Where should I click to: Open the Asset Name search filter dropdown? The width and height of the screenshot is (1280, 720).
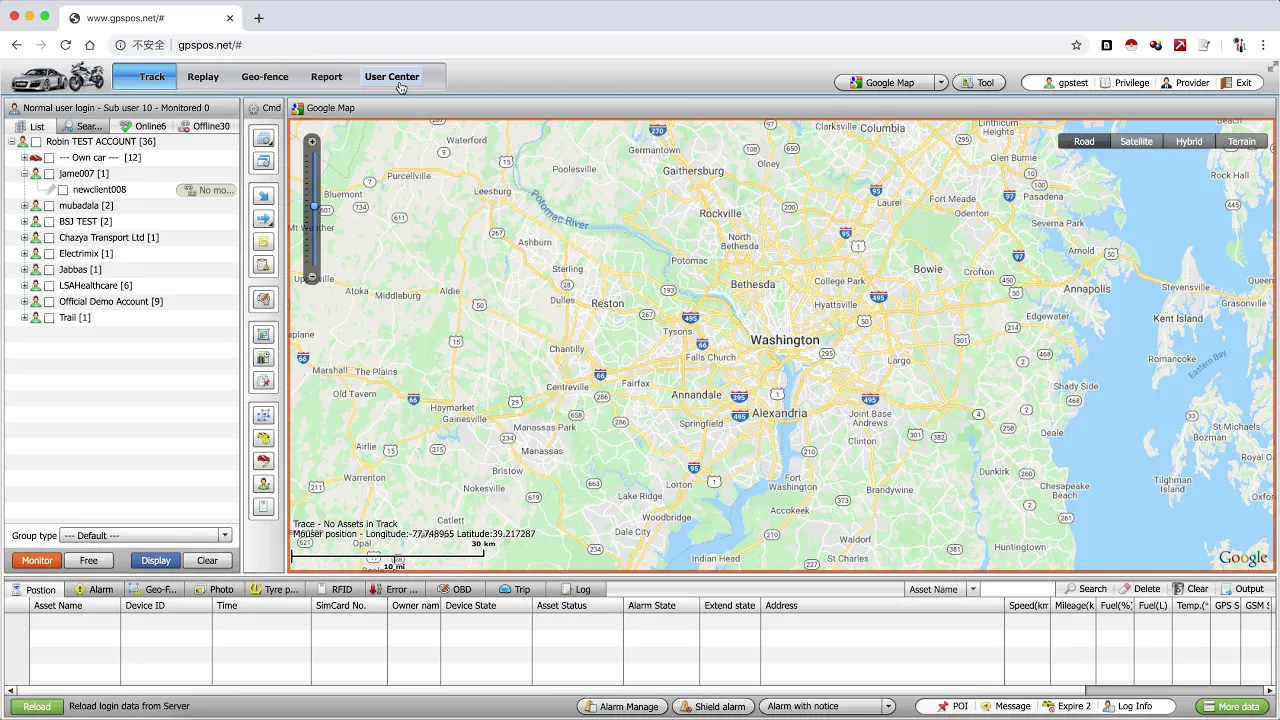pyautogui.click(x=973, y=589)
